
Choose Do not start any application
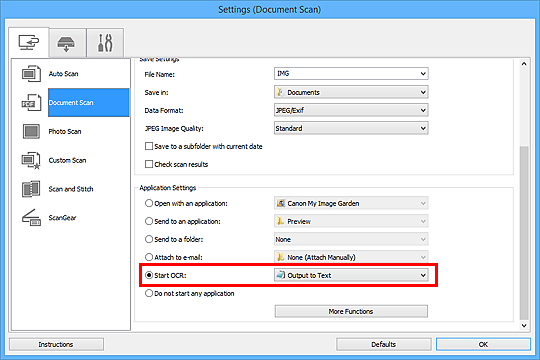tap(149, 293)
